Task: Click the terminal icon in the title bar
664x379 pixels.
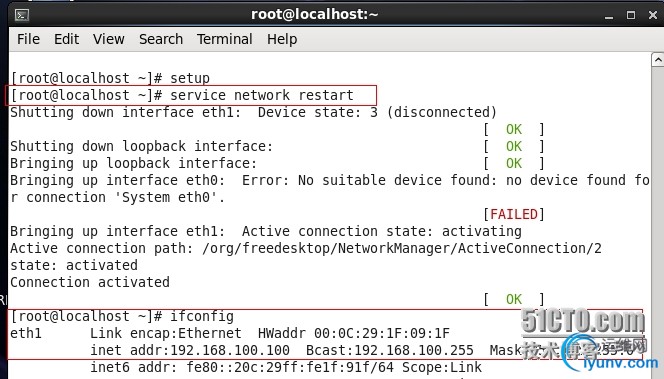Action: (22, 15)
